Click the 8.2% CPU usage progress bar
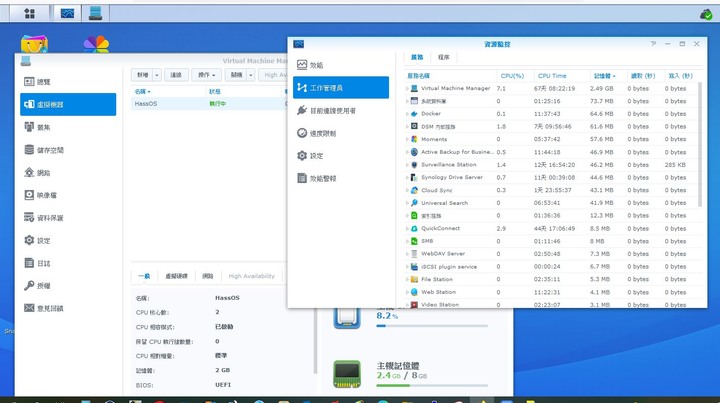 (x=432, y=326)
